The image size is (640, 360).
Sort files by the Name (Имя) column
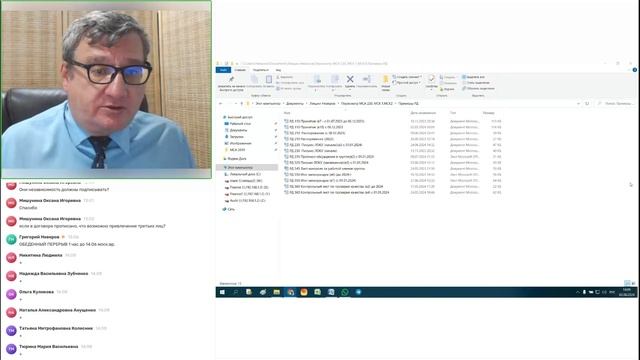pos(287,113)
